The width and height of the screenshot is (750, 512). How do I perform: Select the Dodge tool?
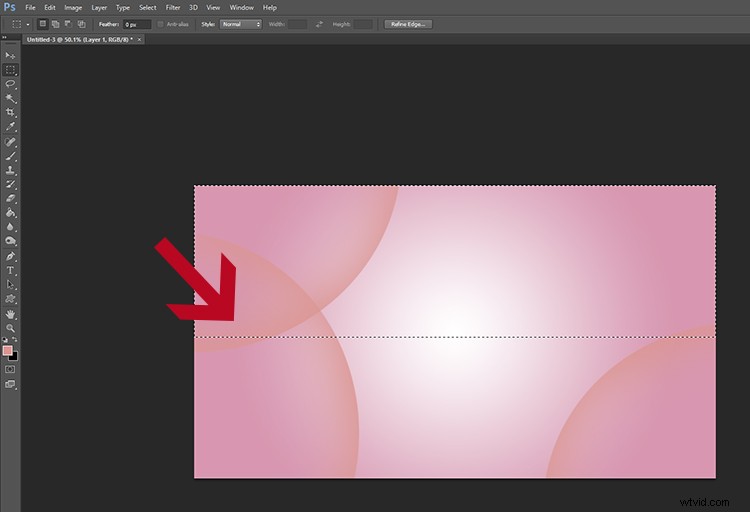pyautogui.click(x=10, y=241)
